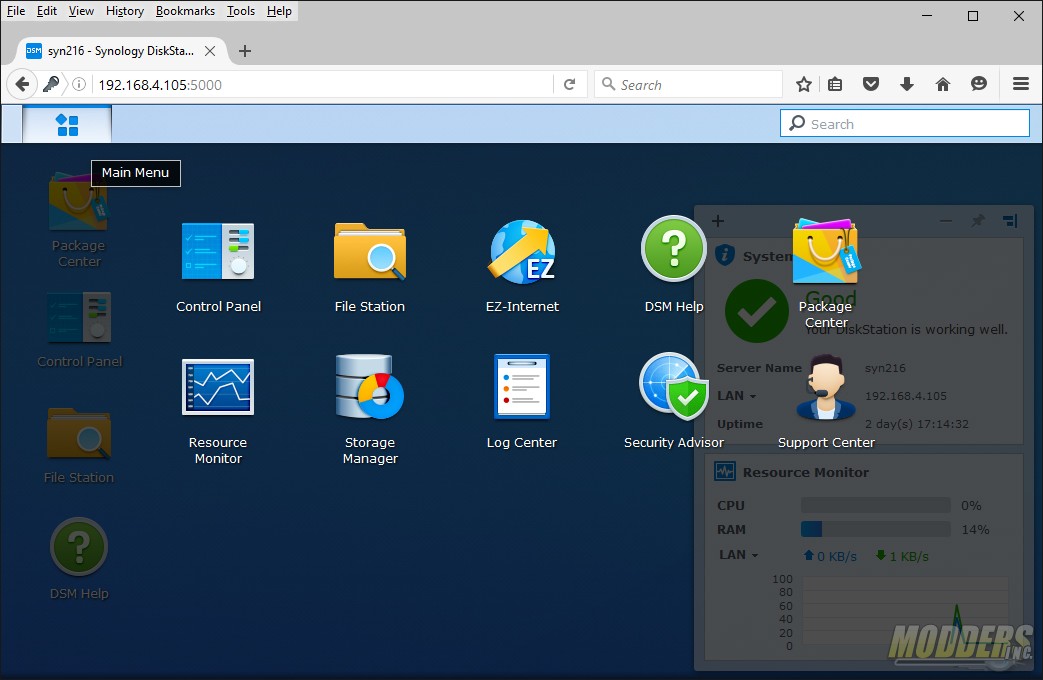Open Resource Monitor app in Main Menu
This screenshot has width=1043, height=680.
coord(218,411)
